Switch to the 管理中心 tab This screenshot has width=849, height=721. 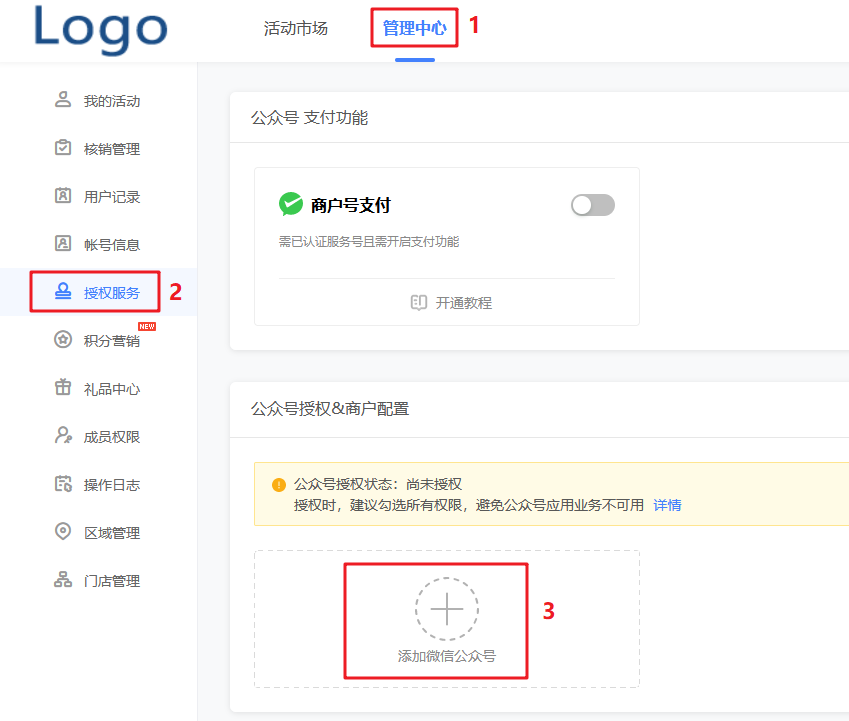(x=415, y=28)
